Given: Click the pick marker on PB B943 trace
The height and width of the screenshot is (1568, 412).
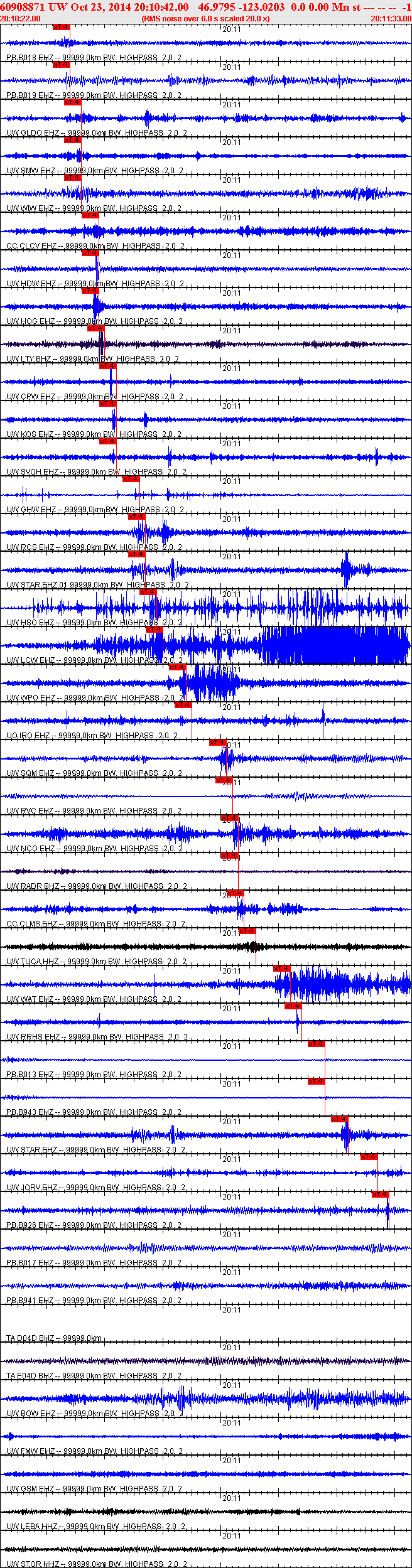Looking at the screenshot, I should tap(317, 1082).
